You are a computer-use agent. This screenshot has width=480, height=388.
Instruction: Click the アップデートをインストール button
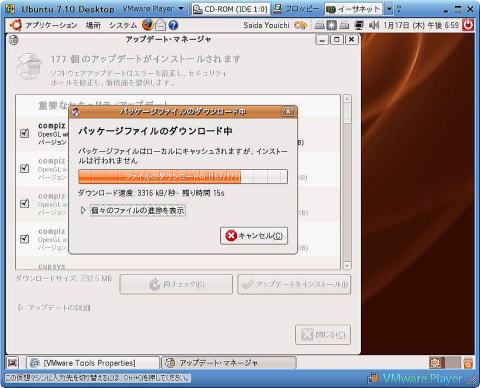tap(294, 284)
